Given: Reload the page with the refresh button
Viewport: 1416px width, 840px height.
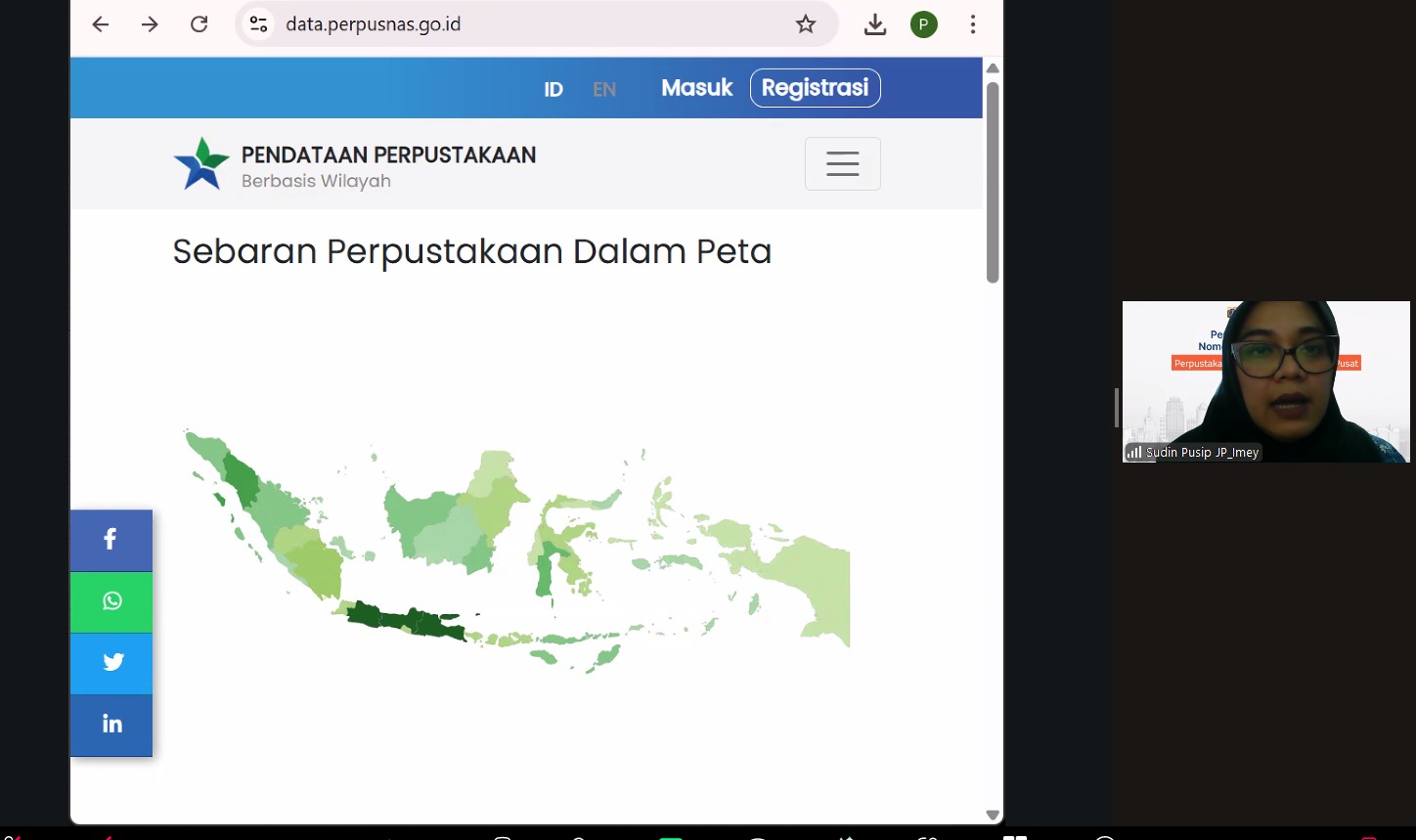Looking at the screenshot, I should click(x=199, y=24).
